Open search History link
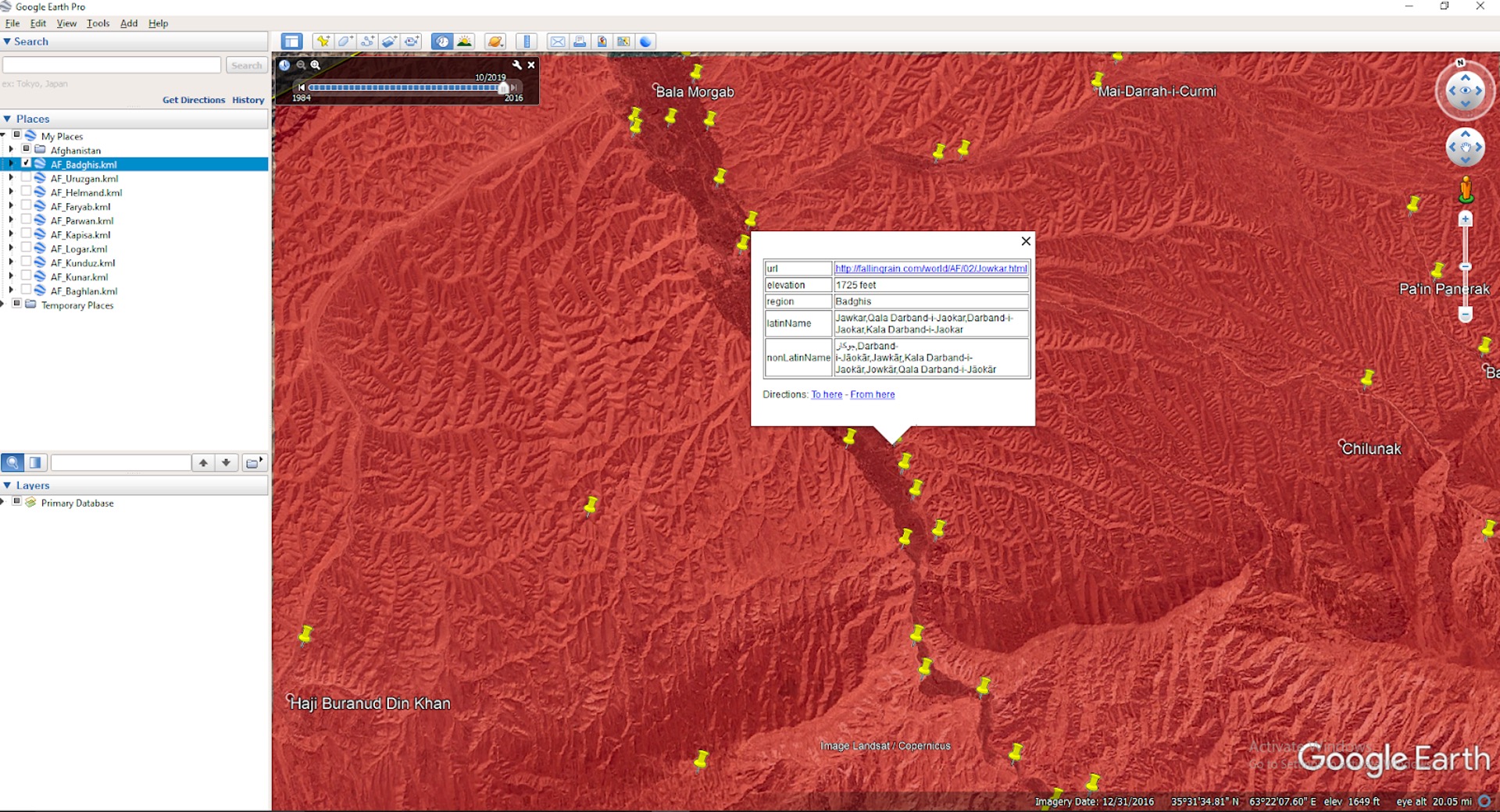Screen dimensions: 1500x812 click(x=248, y=100)
